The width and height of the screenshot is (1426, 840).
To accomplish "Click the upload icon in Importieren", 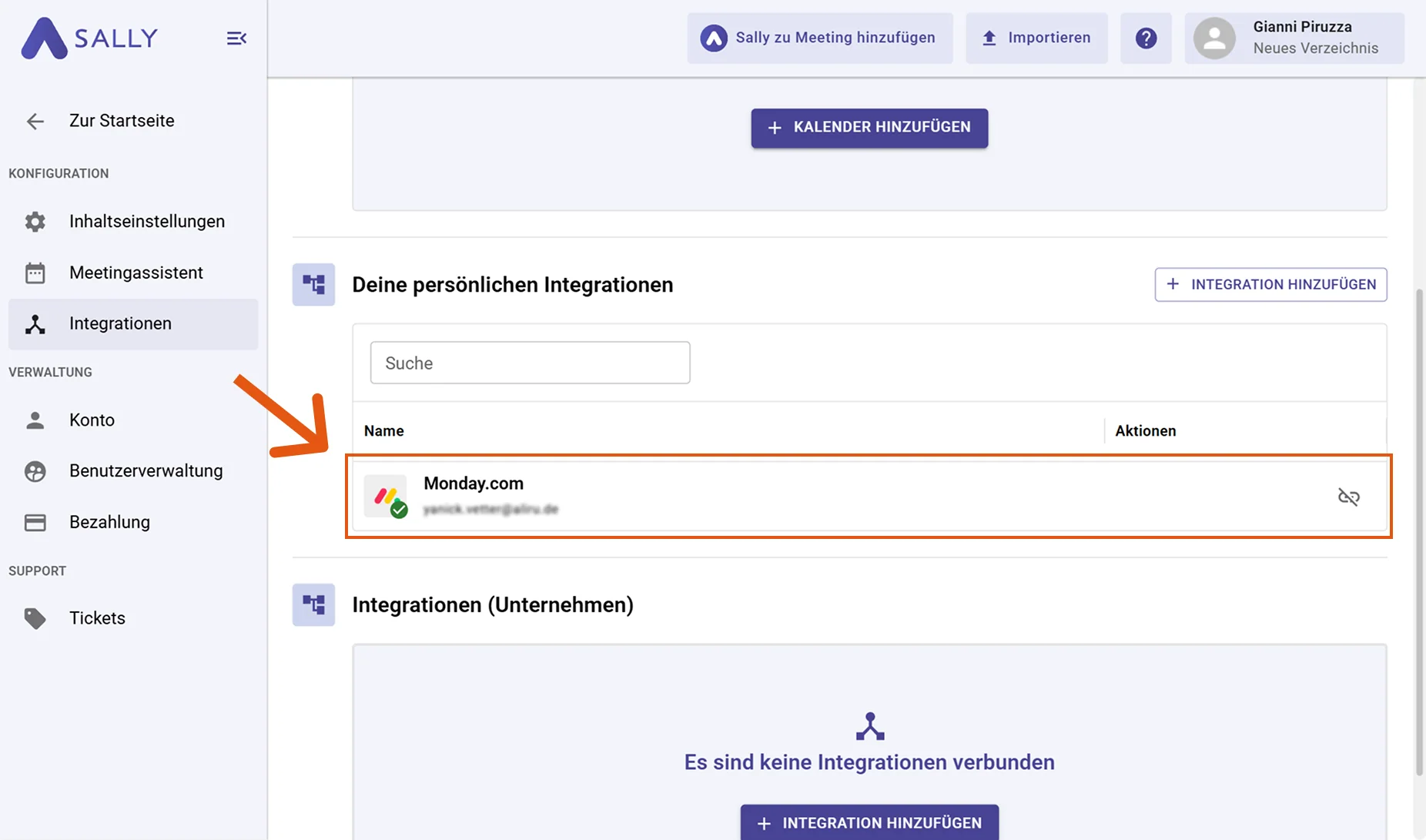I will point(989,38).
